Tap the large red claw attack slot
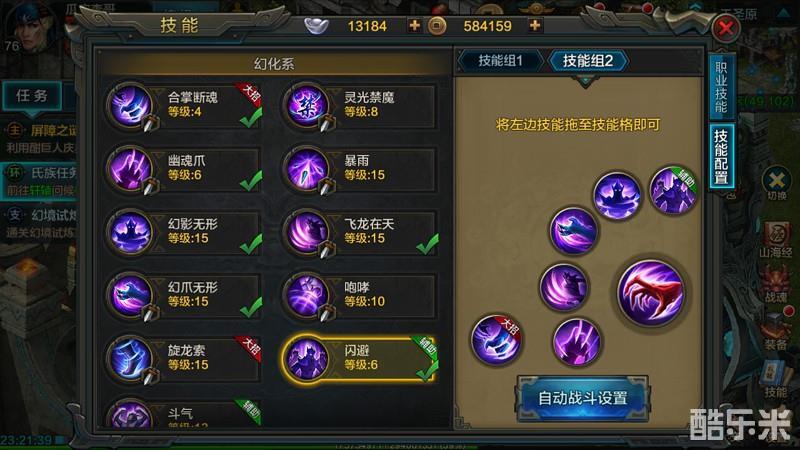The width and height of the screenshot is (800, 450). point(651,293)
